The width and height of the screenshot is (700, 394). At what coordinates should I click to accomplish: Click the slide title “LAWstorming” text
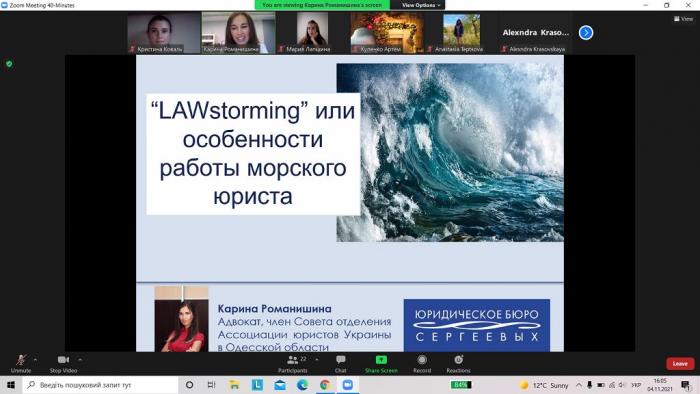253,153
